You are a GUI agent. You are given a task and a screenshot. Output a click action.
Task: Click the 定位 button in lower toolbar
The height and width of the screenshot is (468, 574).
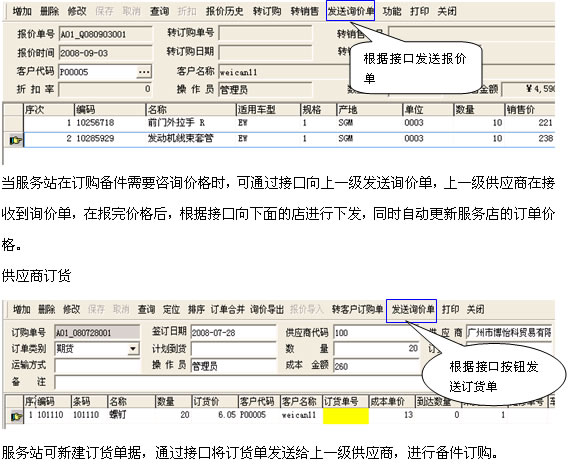pyautogui.click(x=171, y=310)
